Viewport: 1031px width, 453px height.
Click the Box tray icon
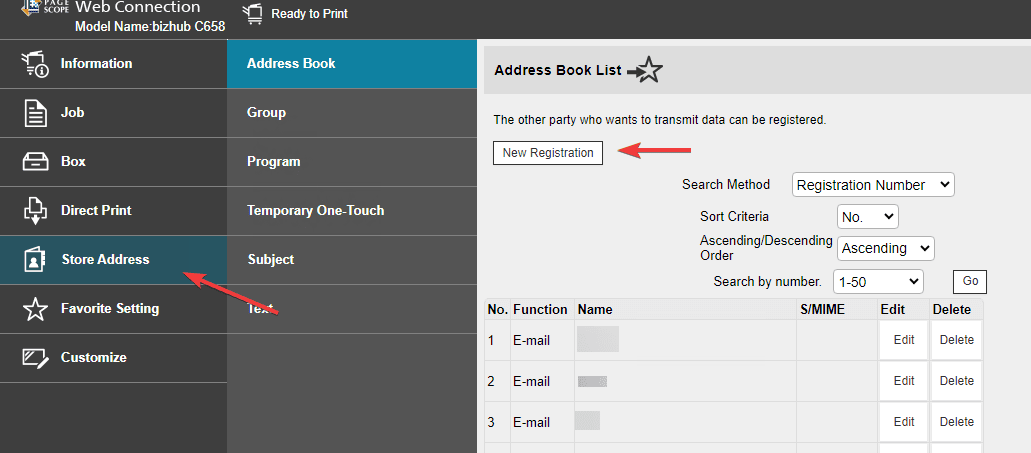tap(35, 162)
